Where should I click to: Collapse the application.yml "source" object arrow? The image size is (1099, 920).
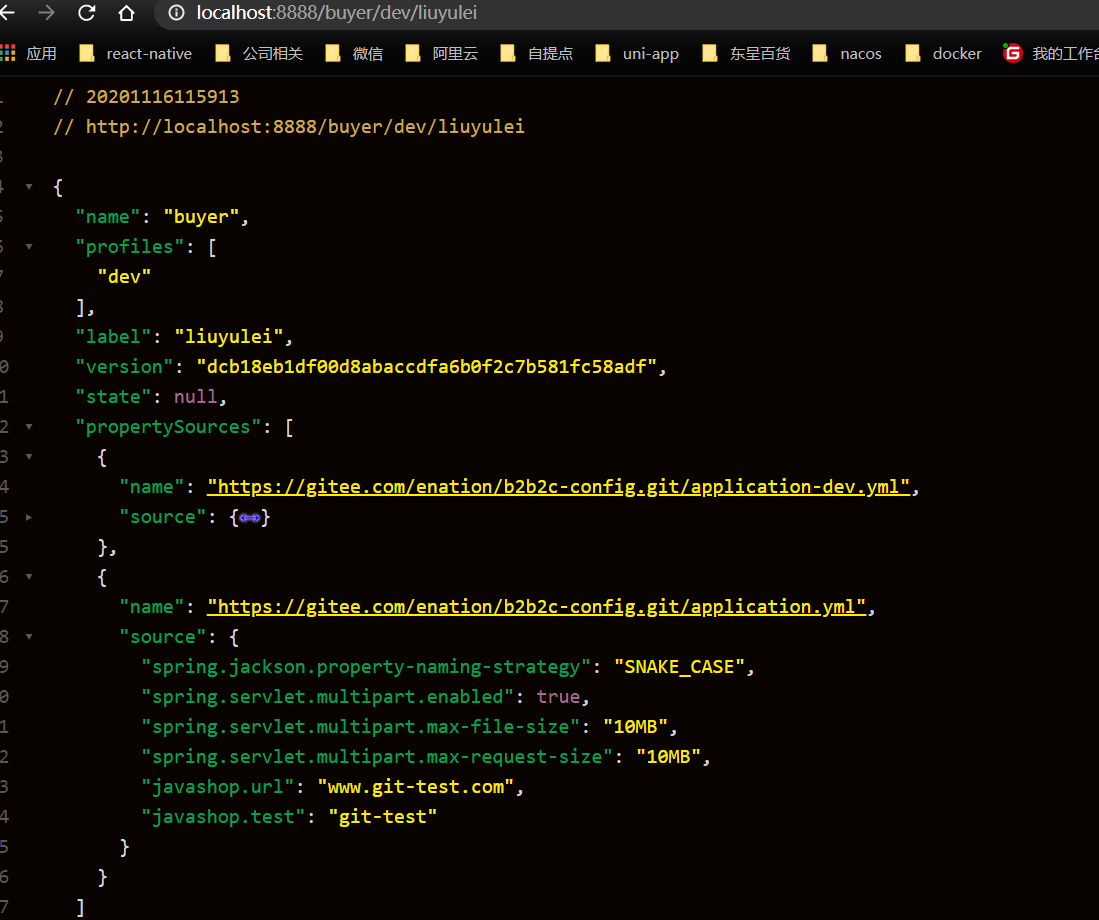29,637
